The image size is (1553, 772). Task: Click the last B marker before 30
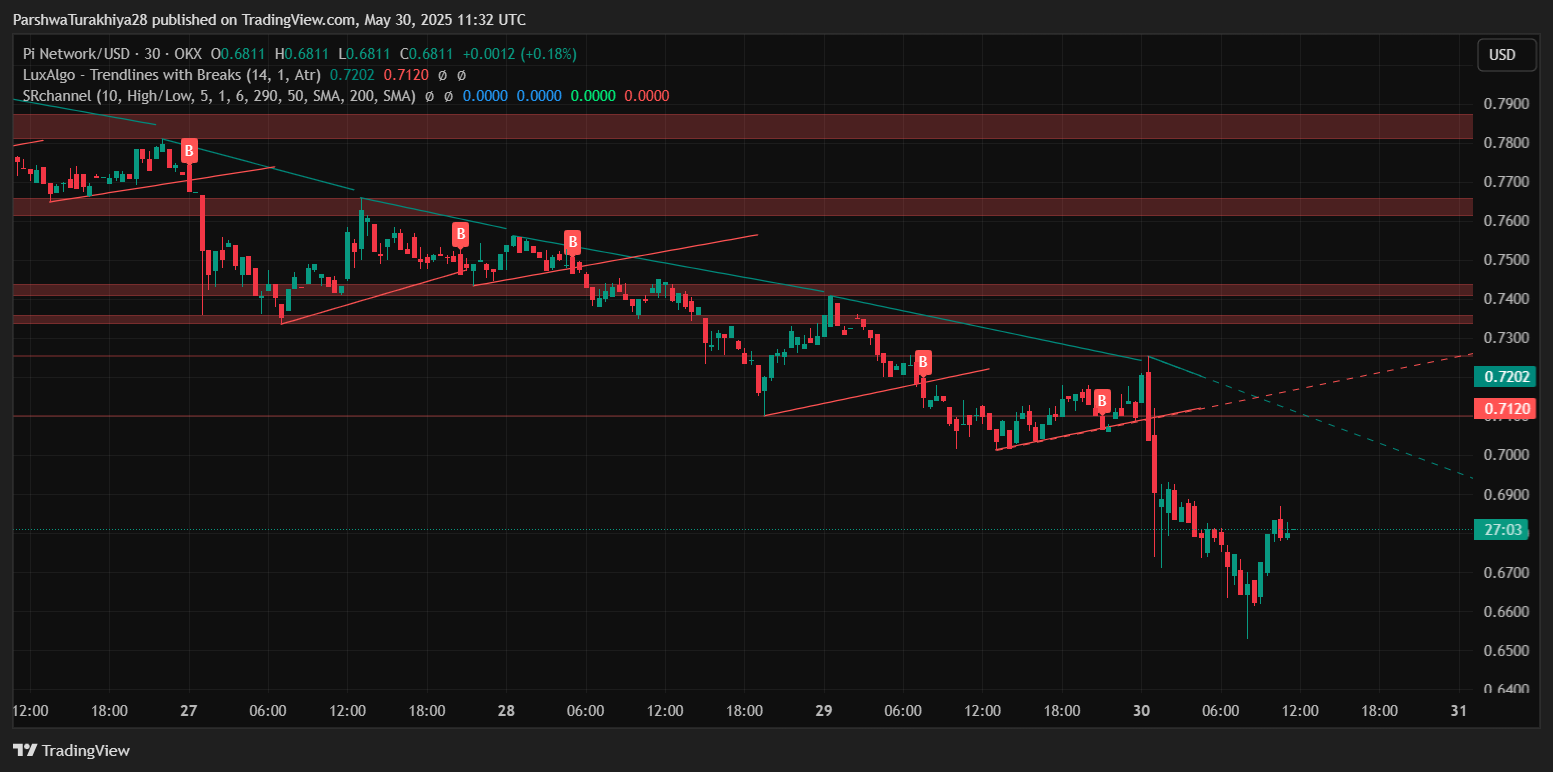(x=1102, y=401)
